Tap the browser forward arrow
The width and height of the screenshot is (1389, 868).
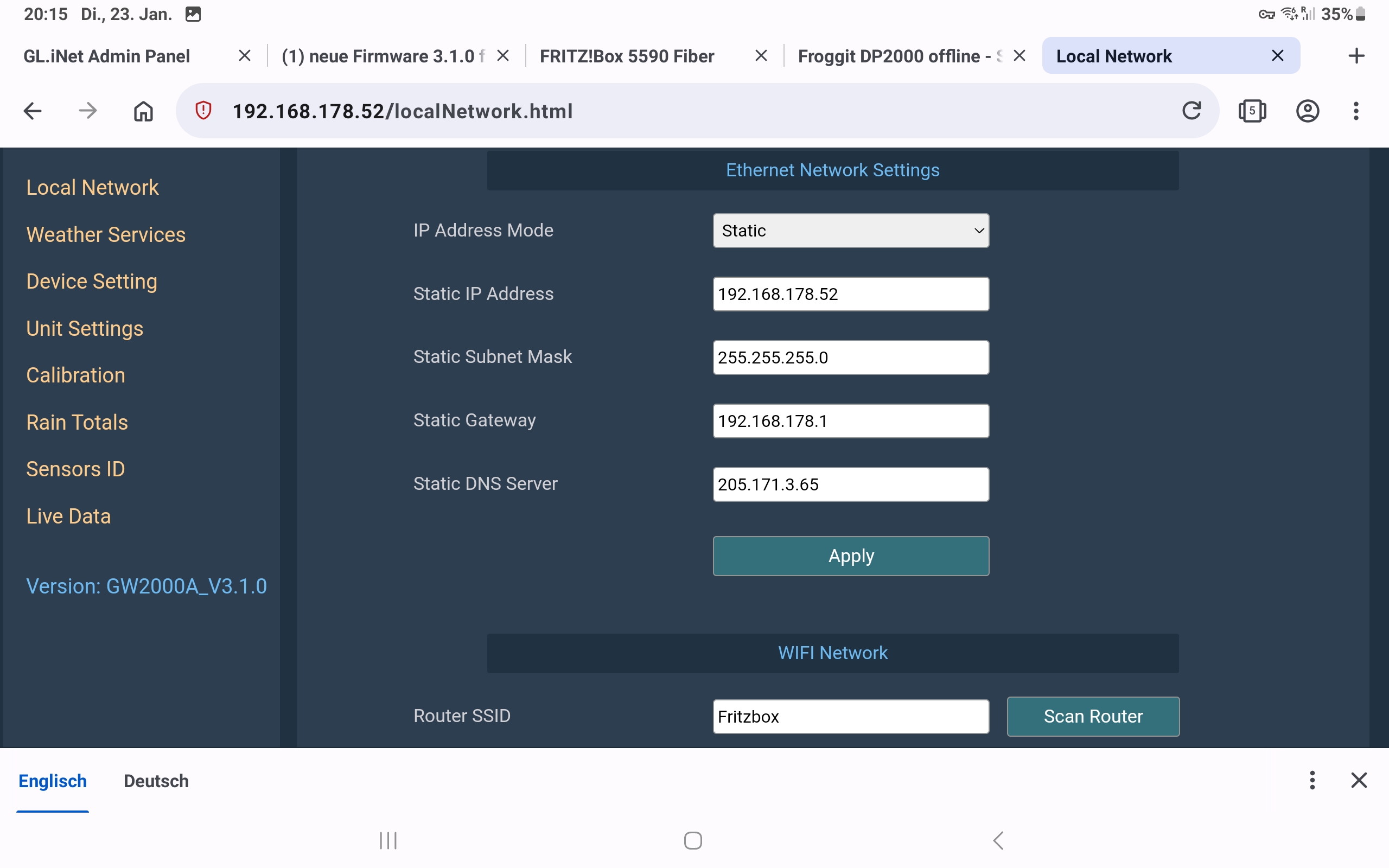pos(88,111)
